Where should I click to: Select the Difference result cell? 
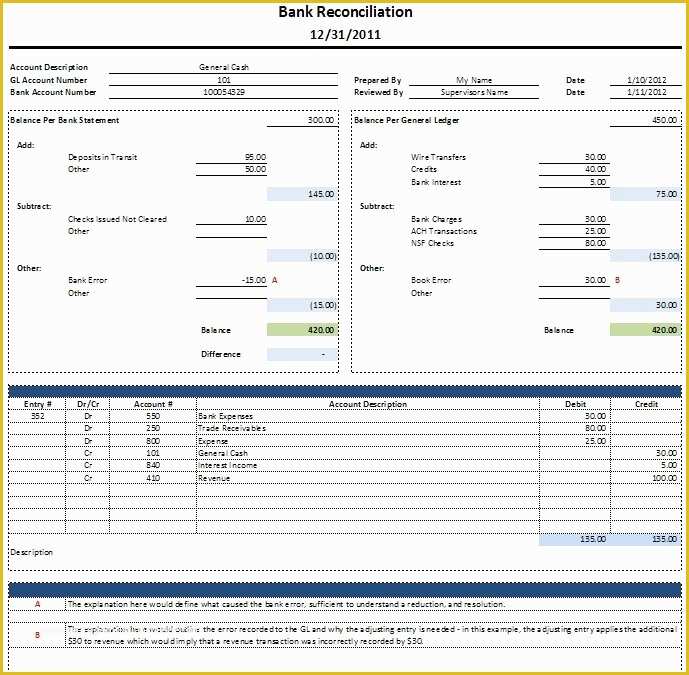(x=302, y=354)
